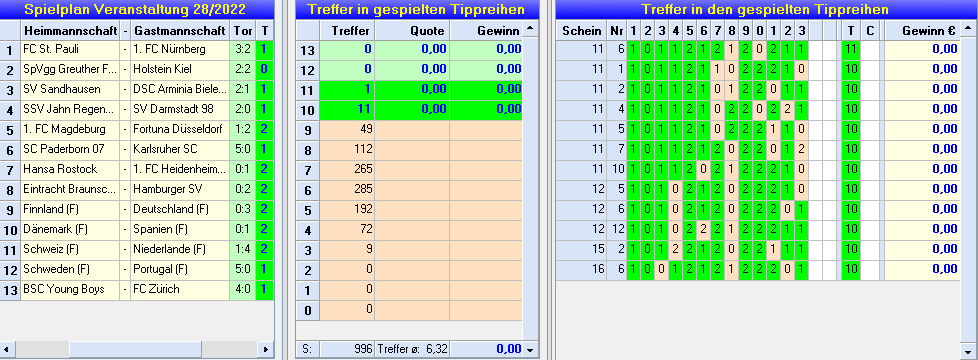Click Niederlande (F) cell
Viewport: 978px width, 360px height.
tap(180, 249)
